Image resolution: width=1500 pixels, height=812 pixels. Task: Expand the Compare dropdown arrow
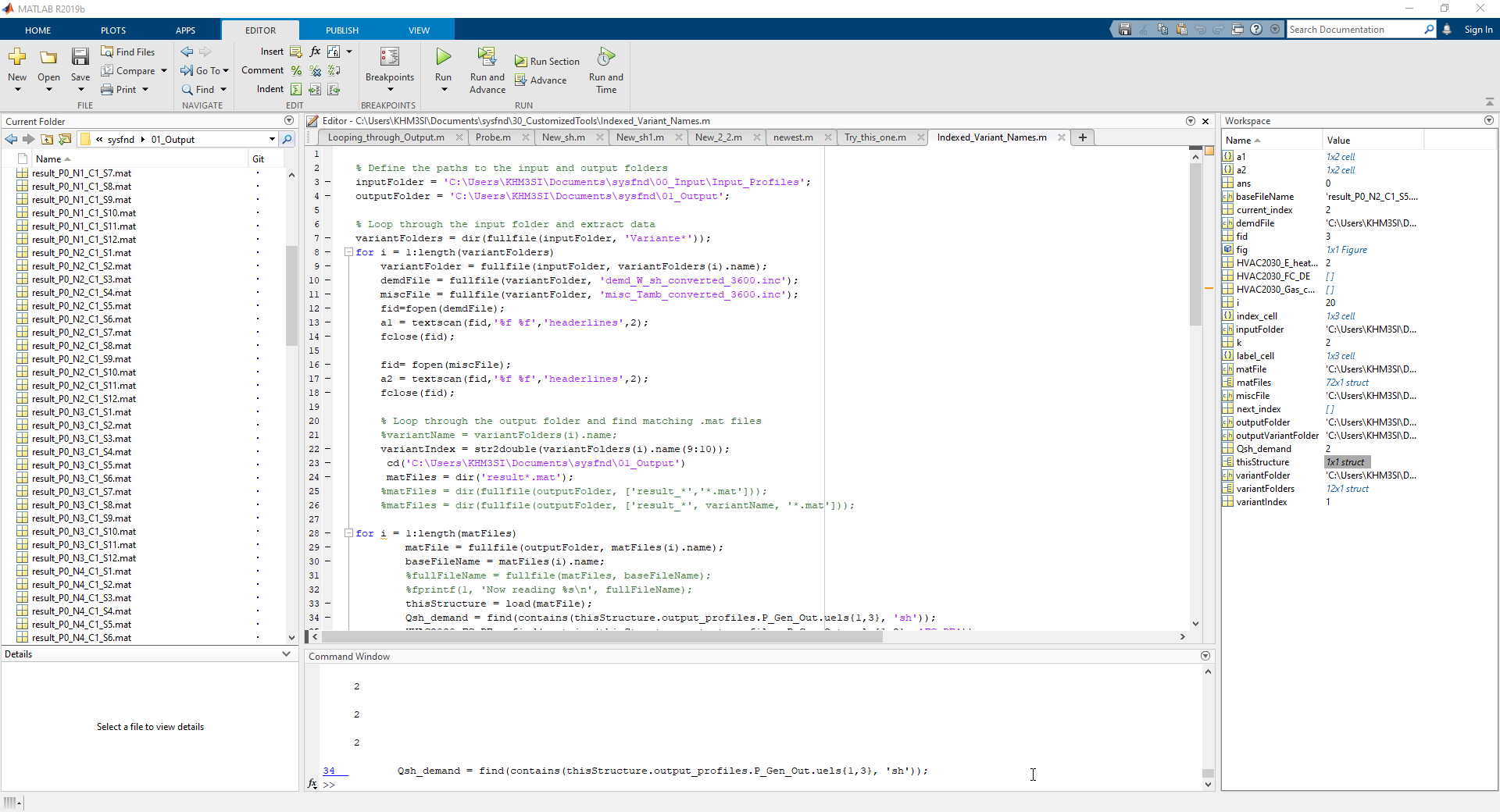pos(164,71)
